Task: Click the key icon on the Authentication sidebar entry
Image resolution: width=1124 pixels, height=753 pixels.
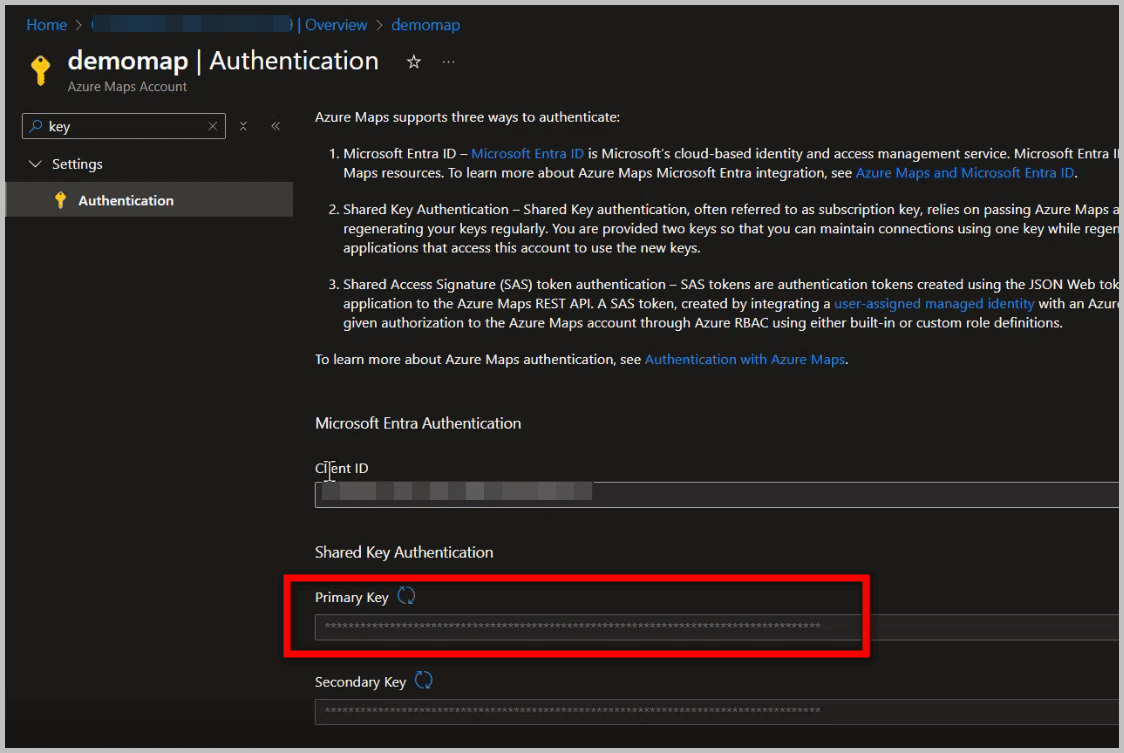Action: [59, 199]
